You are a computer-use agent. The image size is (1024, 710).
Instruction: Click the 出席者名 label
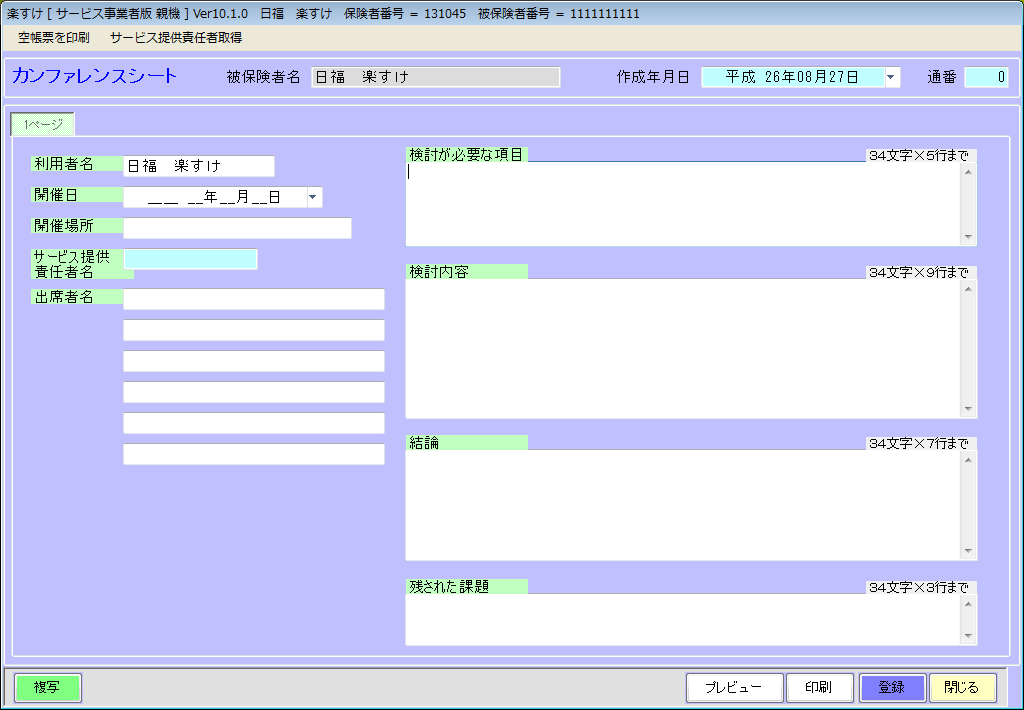pyautogui.click(x=64, y=297)
